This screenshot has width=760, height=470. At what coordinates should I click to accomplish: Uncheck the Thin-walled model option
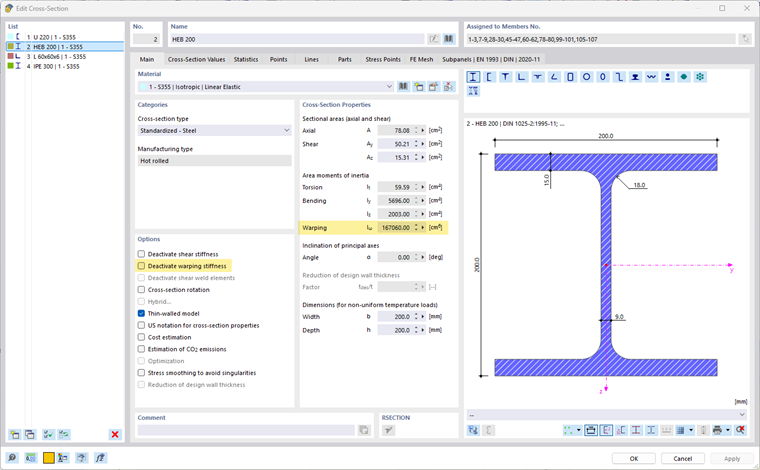[x=142, y=313]
